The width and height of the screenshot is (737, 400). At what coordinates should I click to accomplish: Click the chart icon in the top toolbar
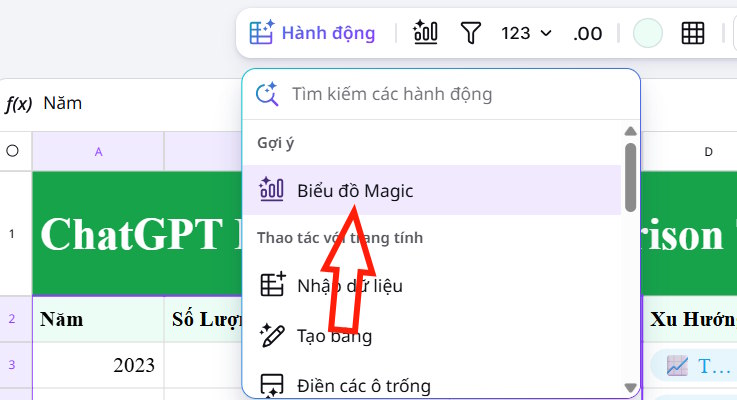(x=426, y=33)
